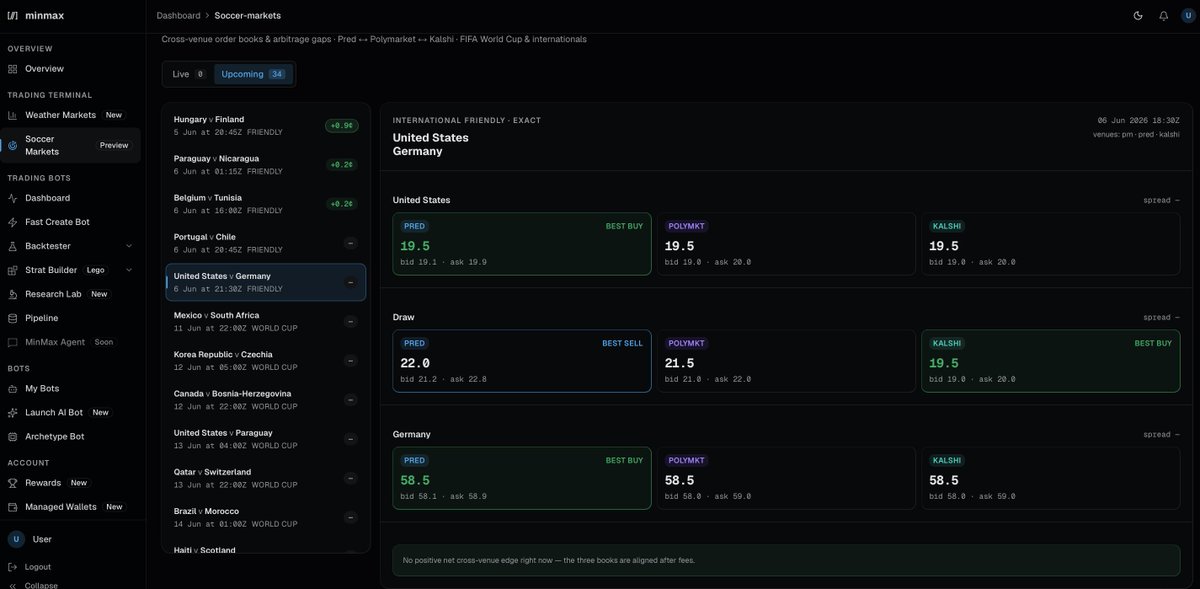Click Launch AI Bot icon
The width and height of the screenshot is (1200, 589).
point(13,412)
